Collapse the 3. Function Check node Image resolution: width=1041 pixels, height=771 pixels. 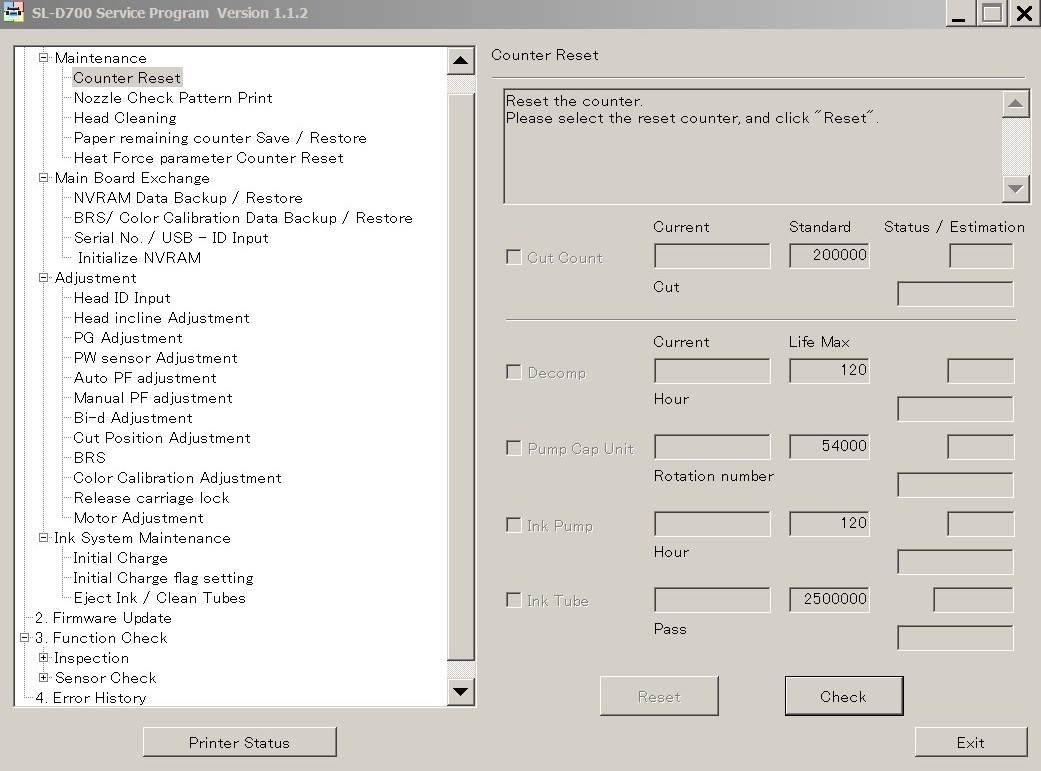pyautogui.click(x=25, y=638)
